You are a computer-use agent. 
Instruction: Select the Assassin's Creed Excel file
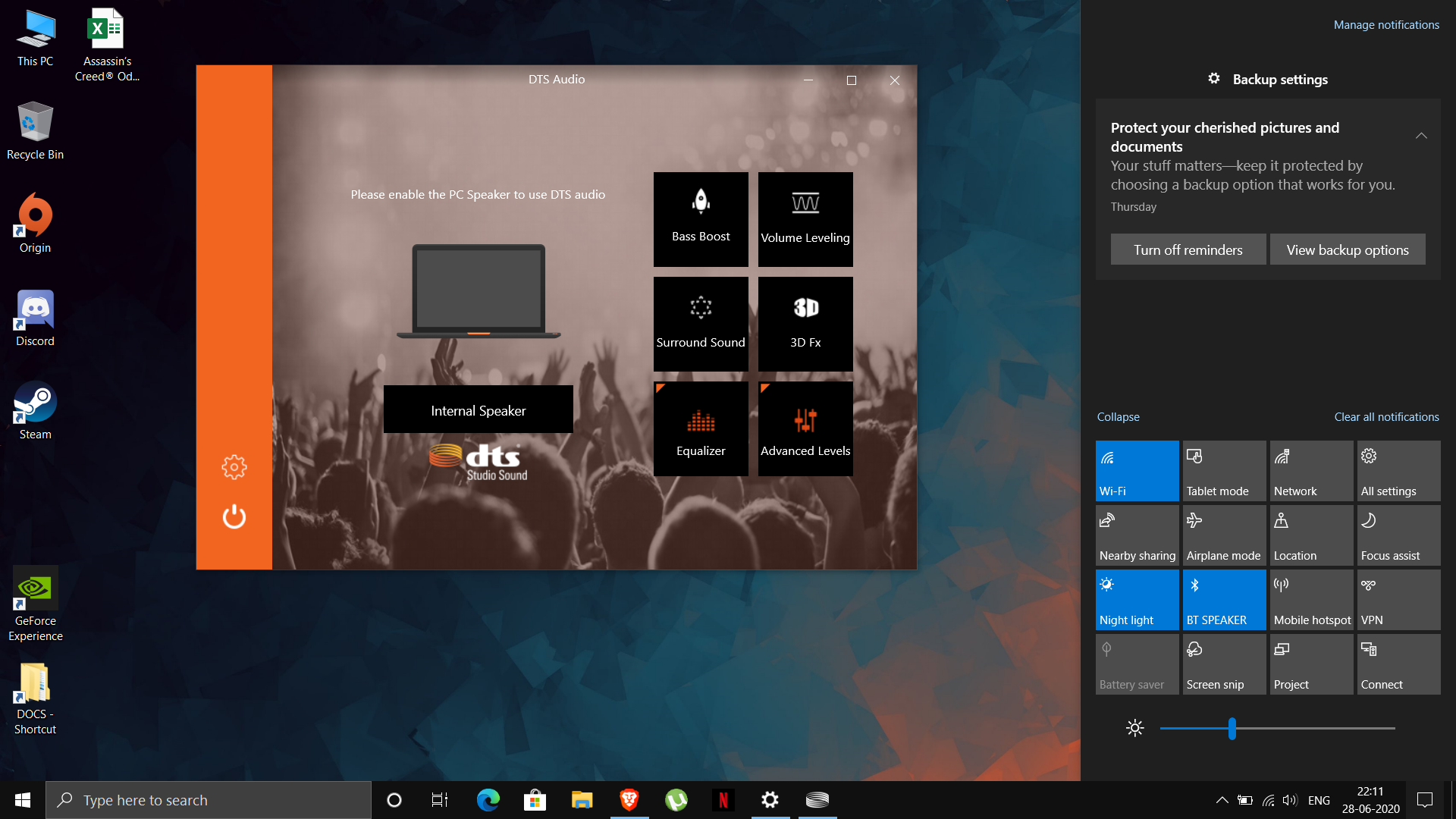point(107,44)
